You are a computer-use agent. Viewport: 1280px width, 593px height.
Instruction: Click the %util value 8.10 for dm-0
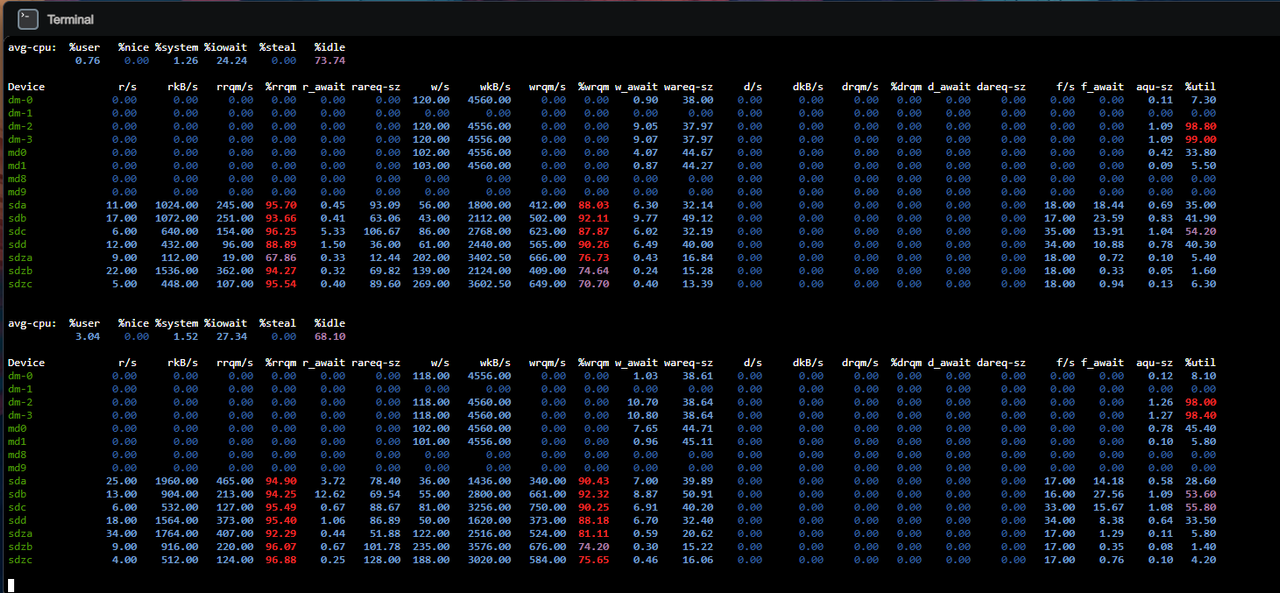(1204, 376)
